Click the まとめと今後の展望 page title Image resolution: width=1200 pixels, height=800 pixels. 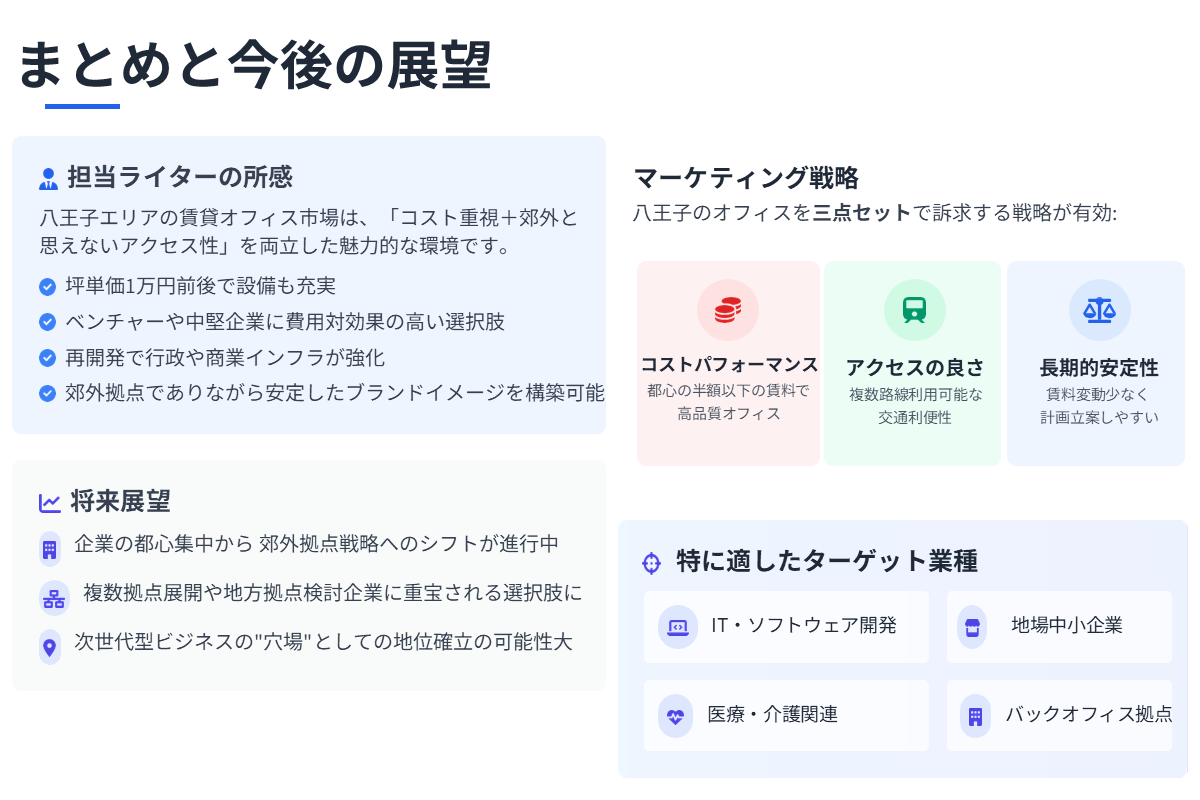point(255,64)
